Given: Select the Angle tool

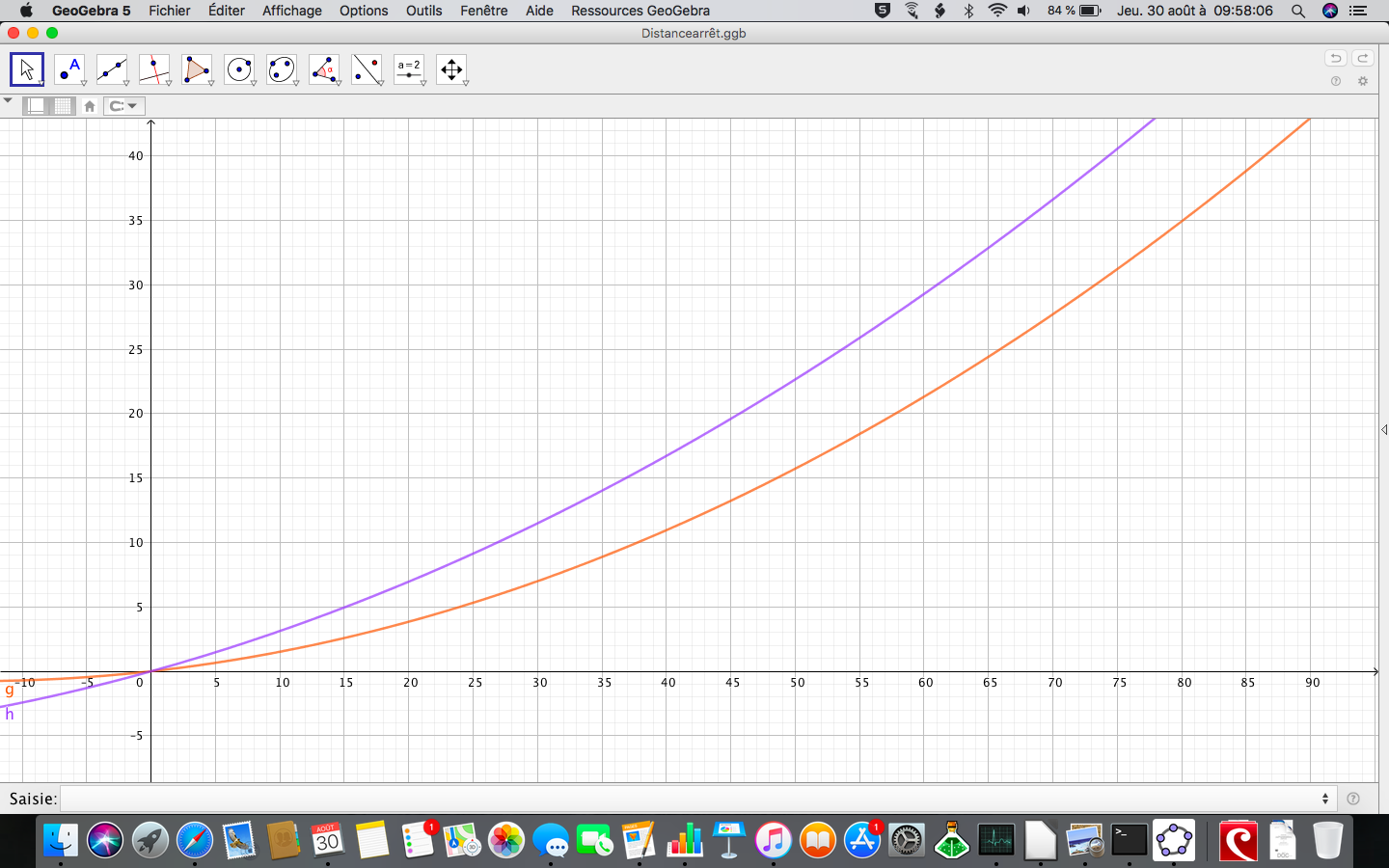Looking at the screenshot, I should (x=324, y=69).
